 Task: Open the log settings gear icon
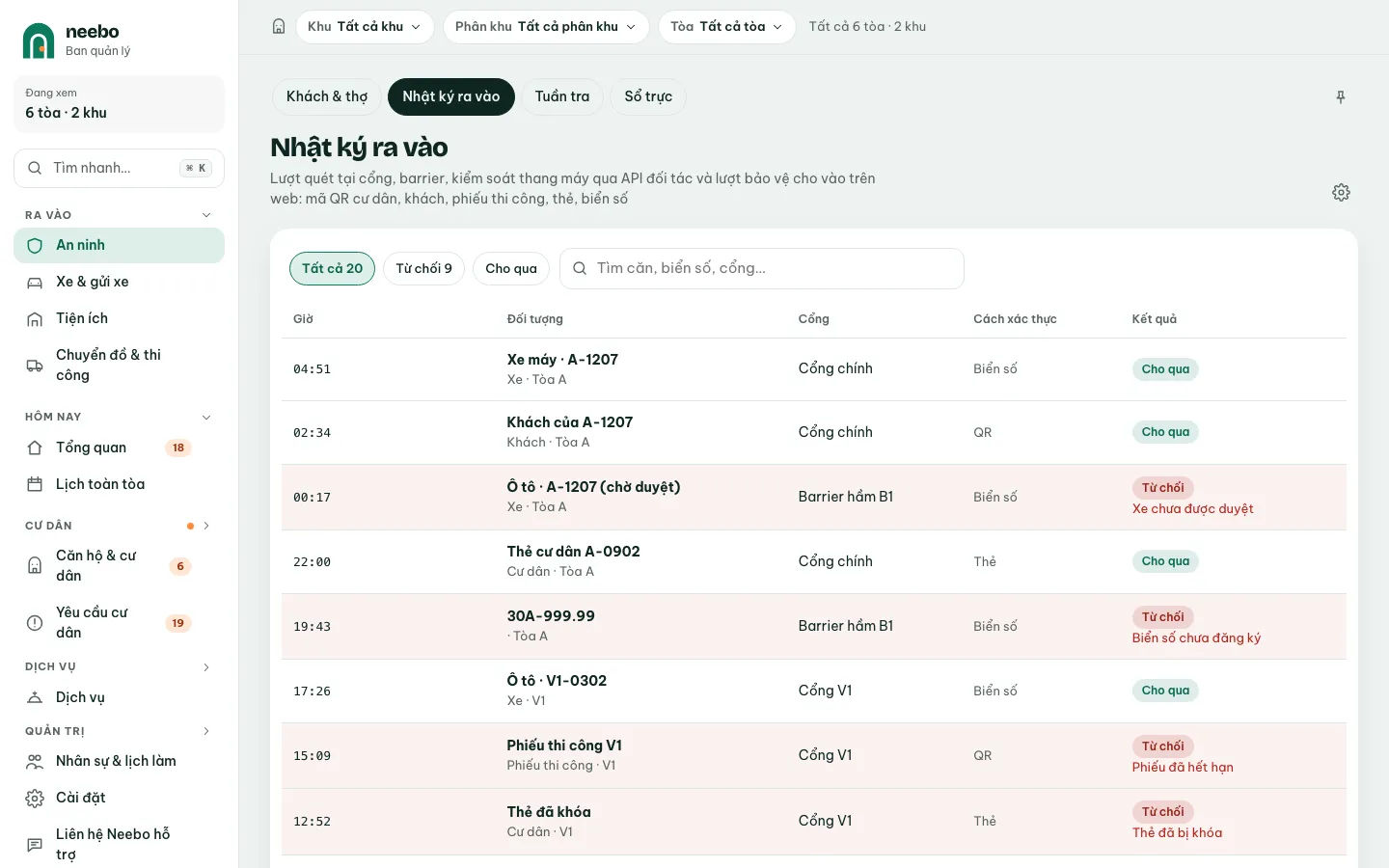pos(1341,193)
